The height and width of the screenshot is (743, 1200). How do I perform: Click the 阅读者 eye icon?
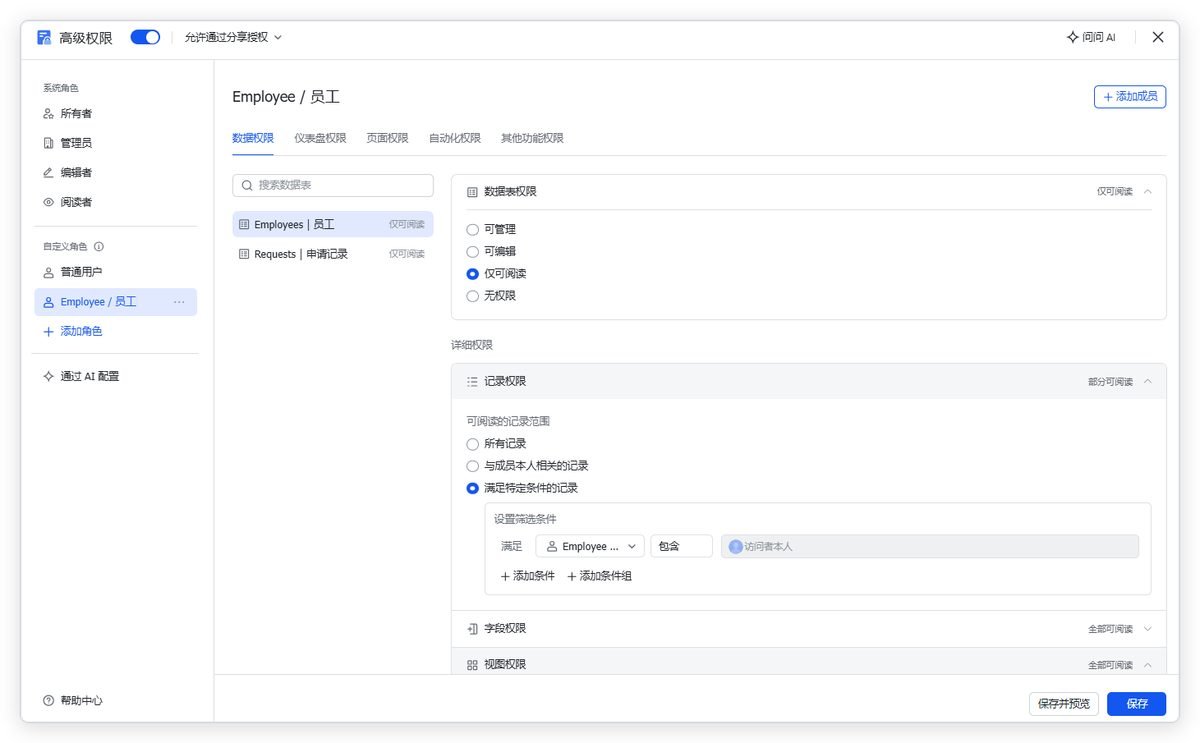(48, 202)
